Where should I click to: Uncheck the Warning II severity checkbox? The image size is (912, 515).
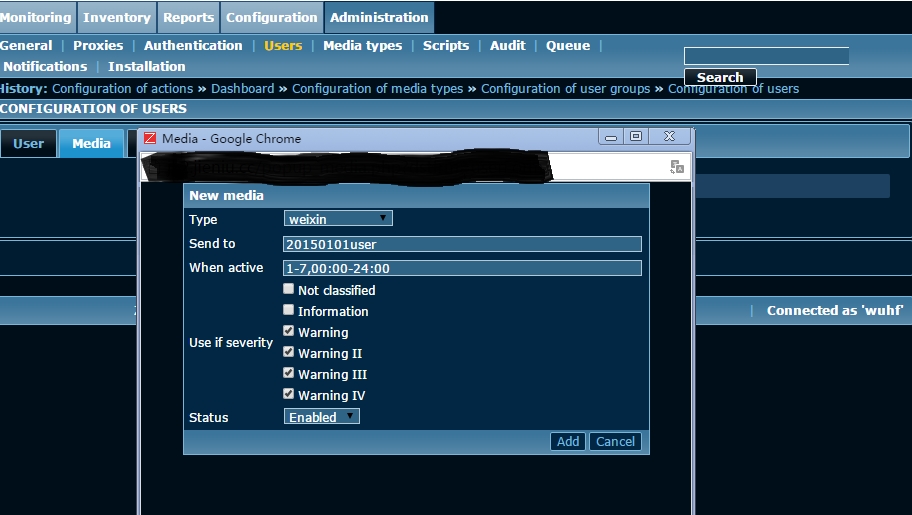[x=288, y=351]
